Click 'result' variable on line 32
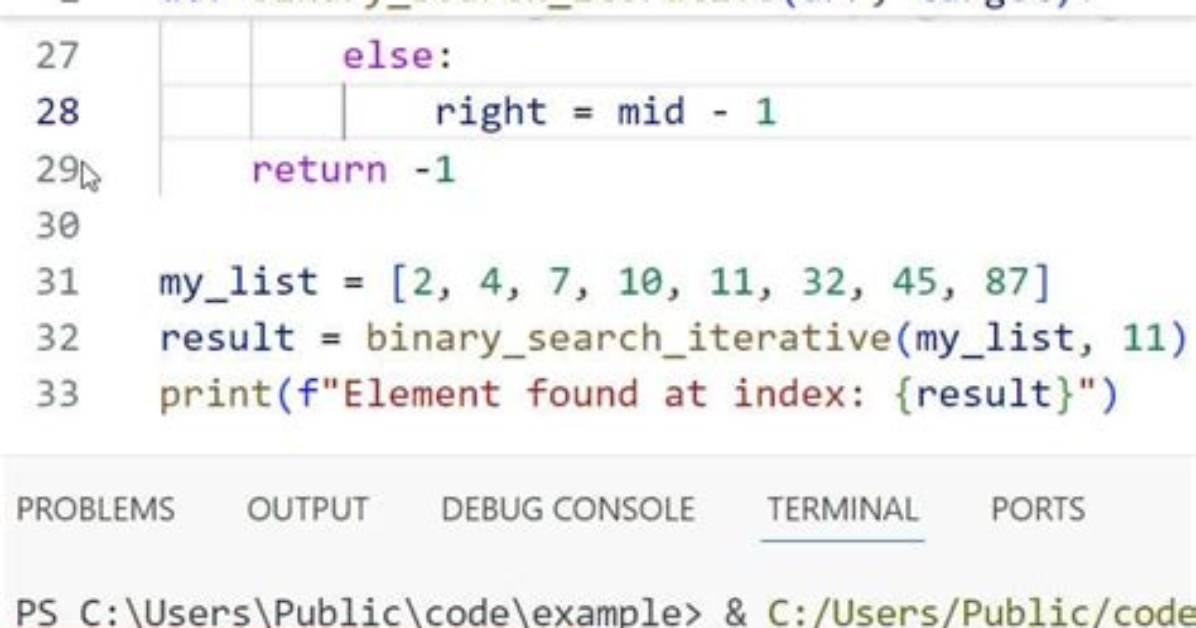 [x=227, y=338]
